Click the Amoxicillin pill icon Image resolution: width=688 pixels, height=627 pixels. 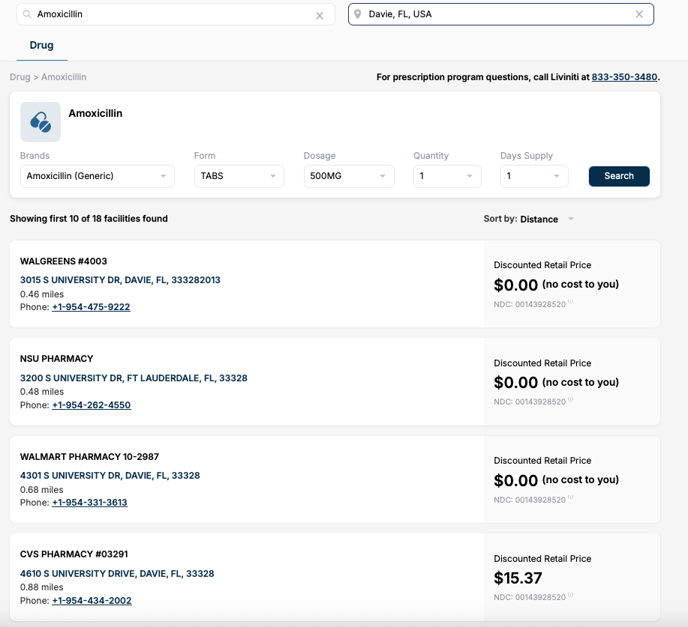tap(40, 122)
